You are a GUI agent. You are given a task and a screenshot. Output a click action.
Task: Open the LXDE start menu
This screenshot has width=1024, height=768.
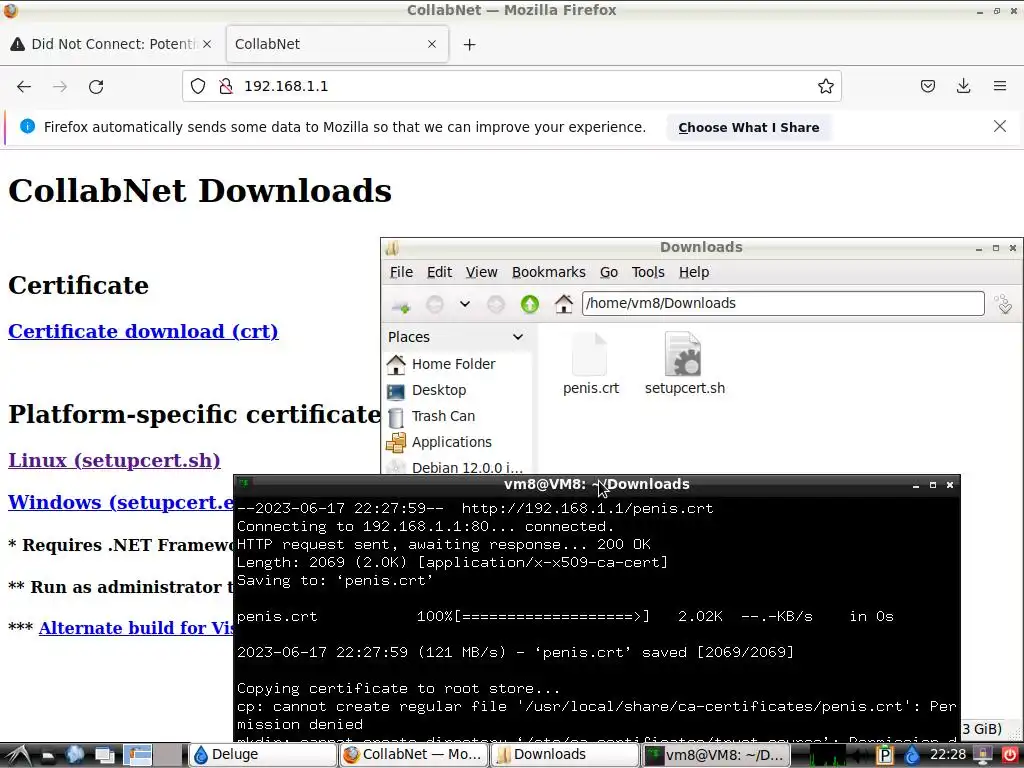pos(16,755)
